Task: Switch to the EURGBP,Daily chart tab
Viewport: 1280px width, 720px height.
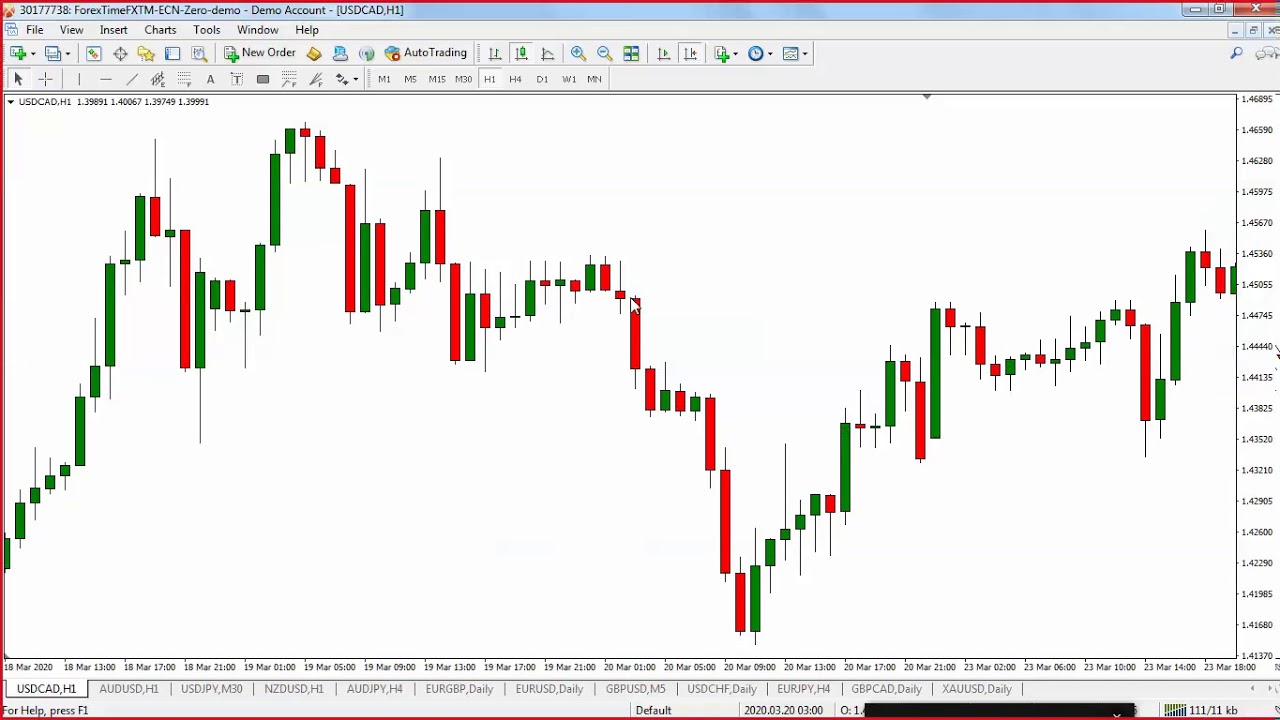Action: (459, 689)
